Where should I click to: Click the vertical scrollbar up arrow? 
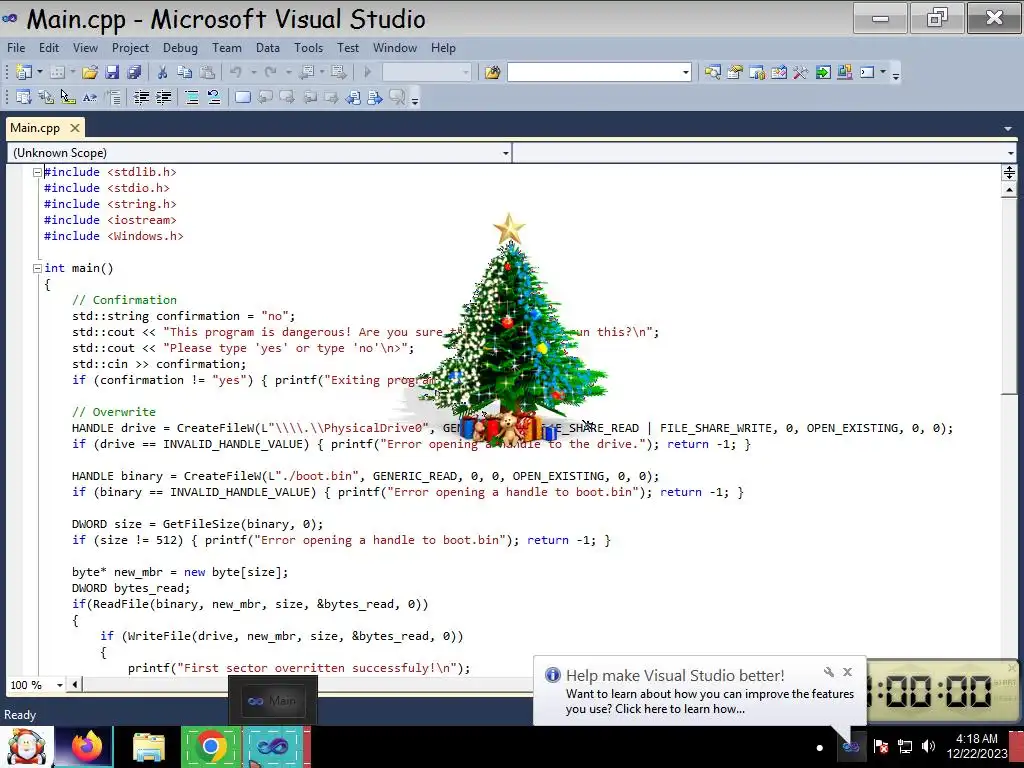pos(1009,190)
